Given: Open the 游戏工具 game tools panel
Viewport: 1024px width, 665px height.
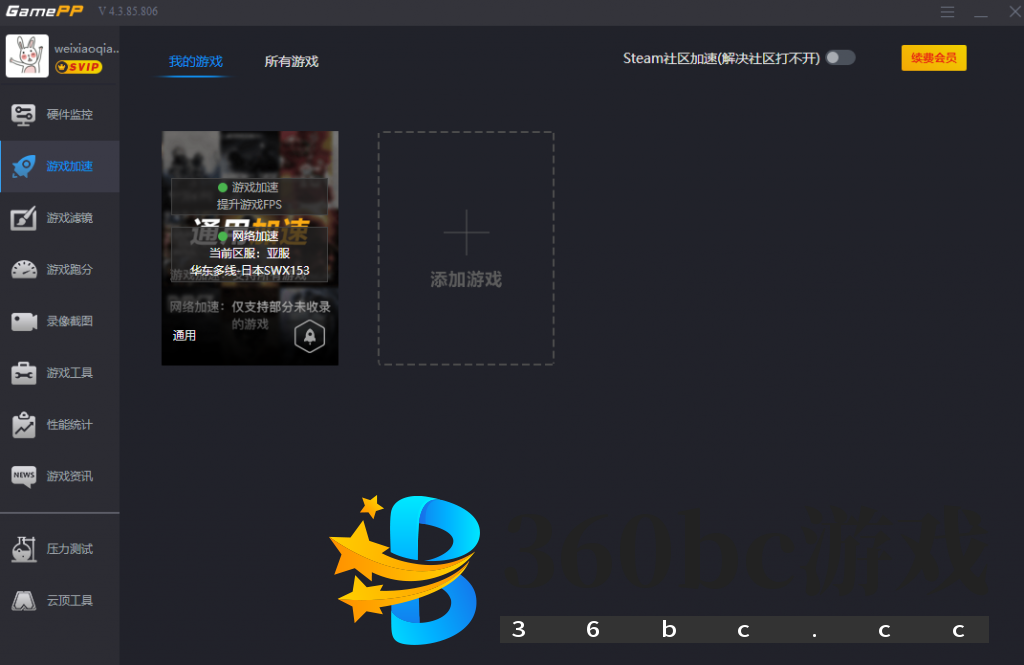Looking at the screenshot, I should click(60, 373).
